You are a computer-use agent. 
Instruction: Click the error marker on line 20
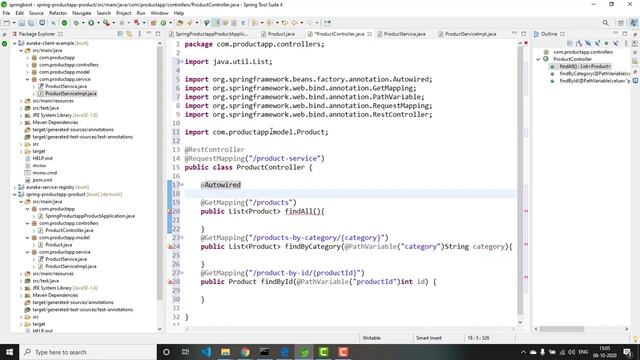169,211
